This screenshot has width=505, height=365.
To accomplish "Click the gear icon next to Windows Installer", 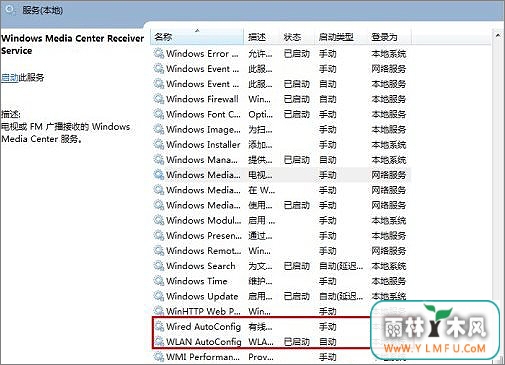I will pyautogui.click(x=159, y=144).
